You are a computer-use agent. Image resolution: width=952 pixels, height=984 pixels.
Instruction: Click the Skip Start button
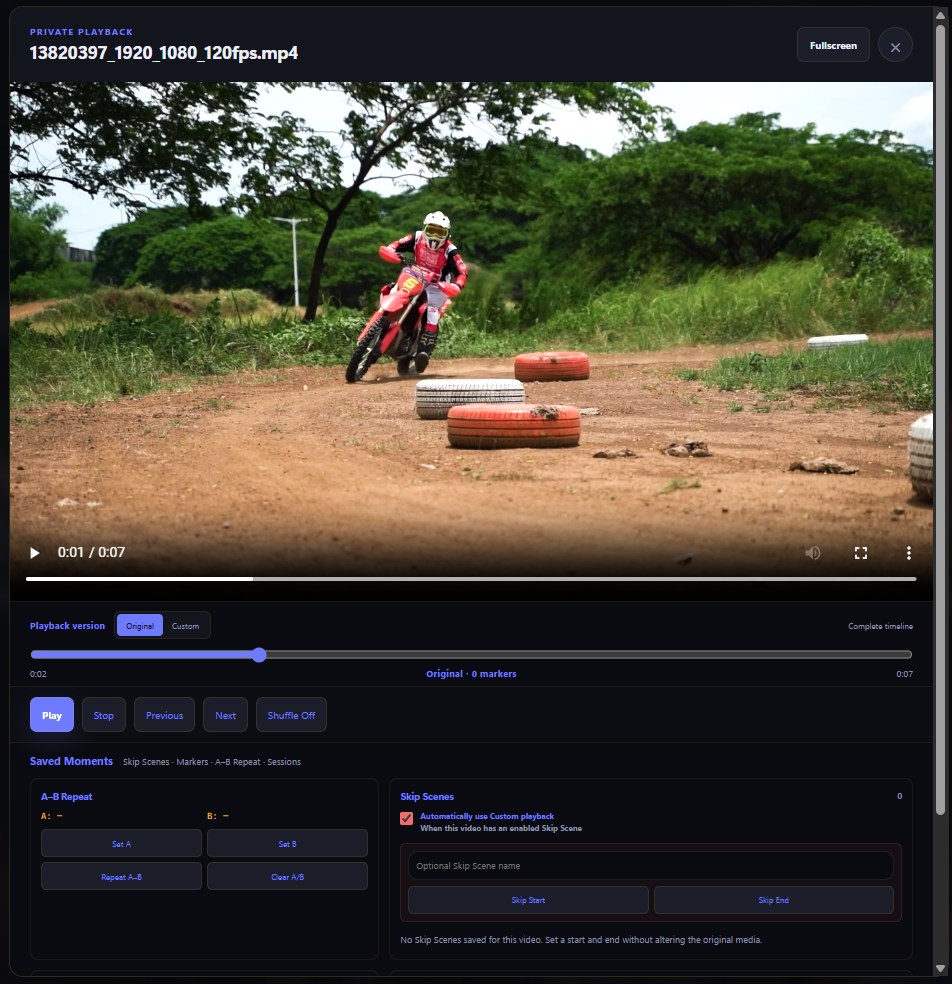pos(528,900)
